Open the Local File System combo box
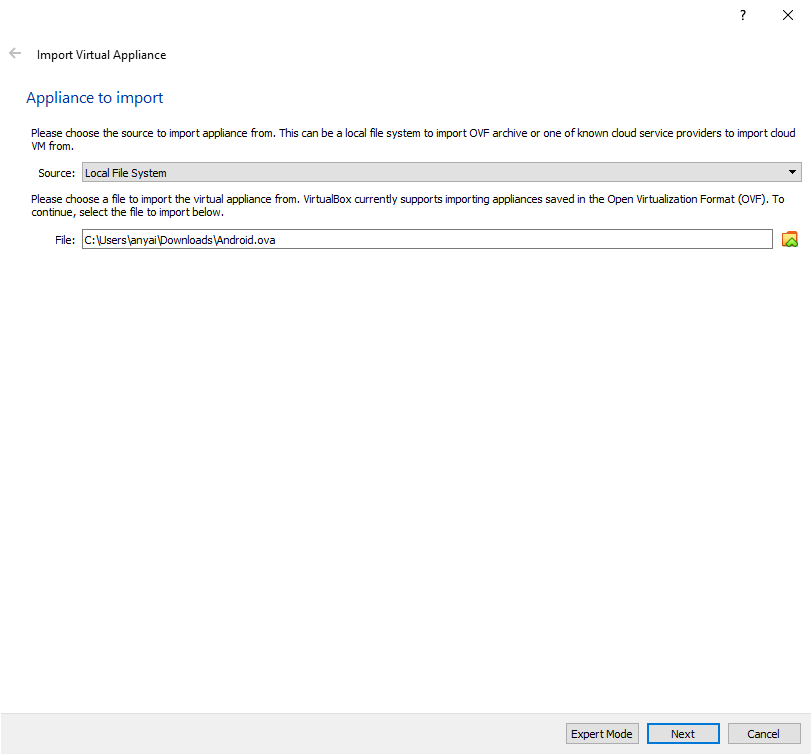The width and height of the screenshot is (812, 755). (441, 172)
